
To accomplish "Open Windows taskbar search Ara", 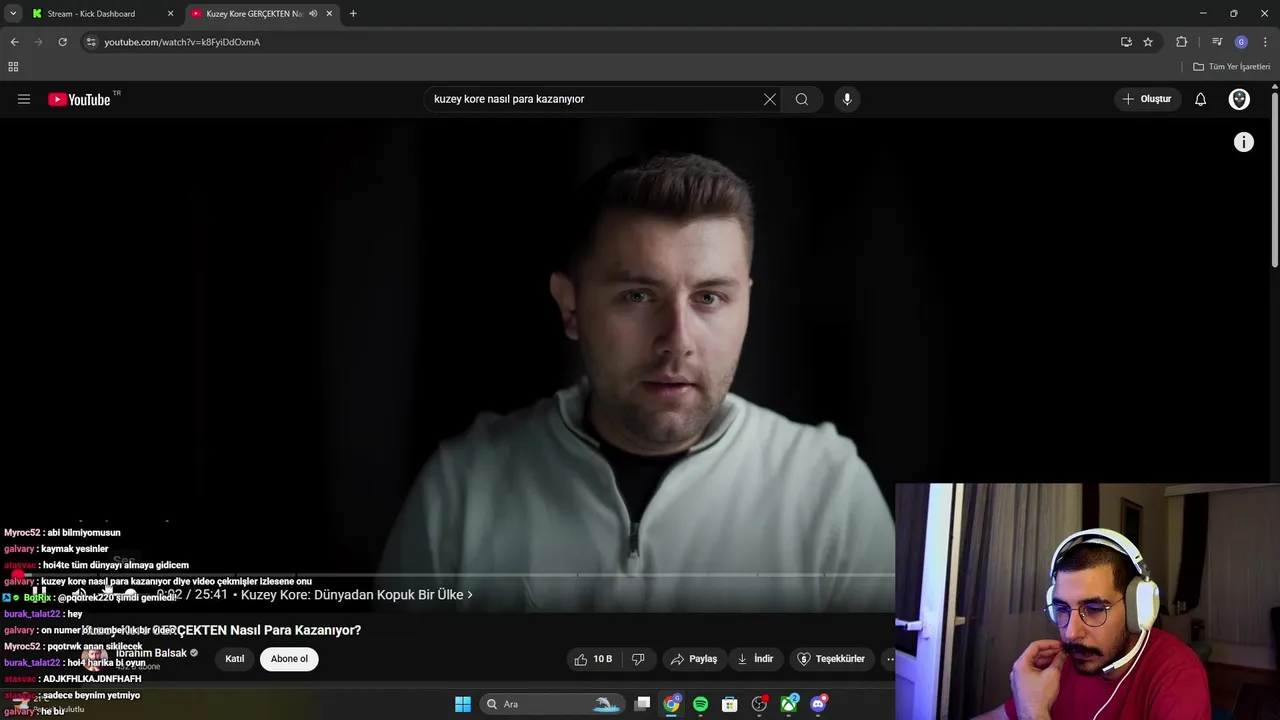I will [552, 704].
